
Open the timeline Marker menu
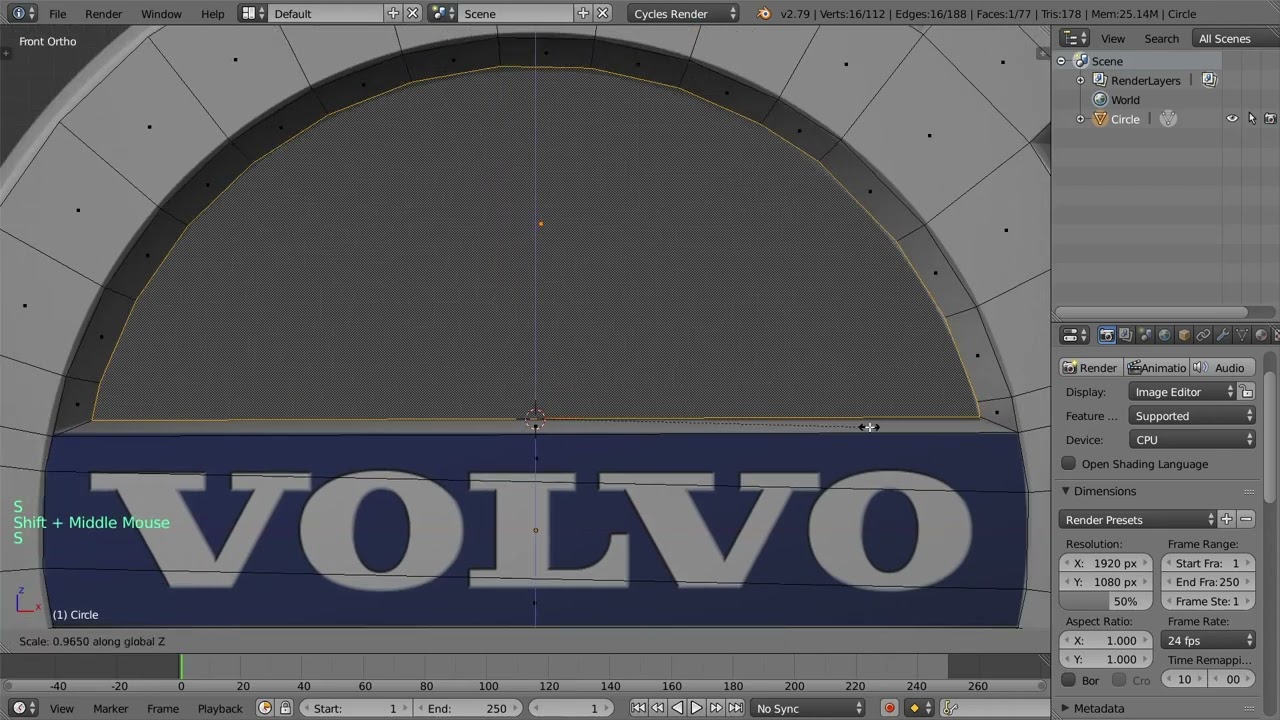pyautogui.click(x=110, y=708)
